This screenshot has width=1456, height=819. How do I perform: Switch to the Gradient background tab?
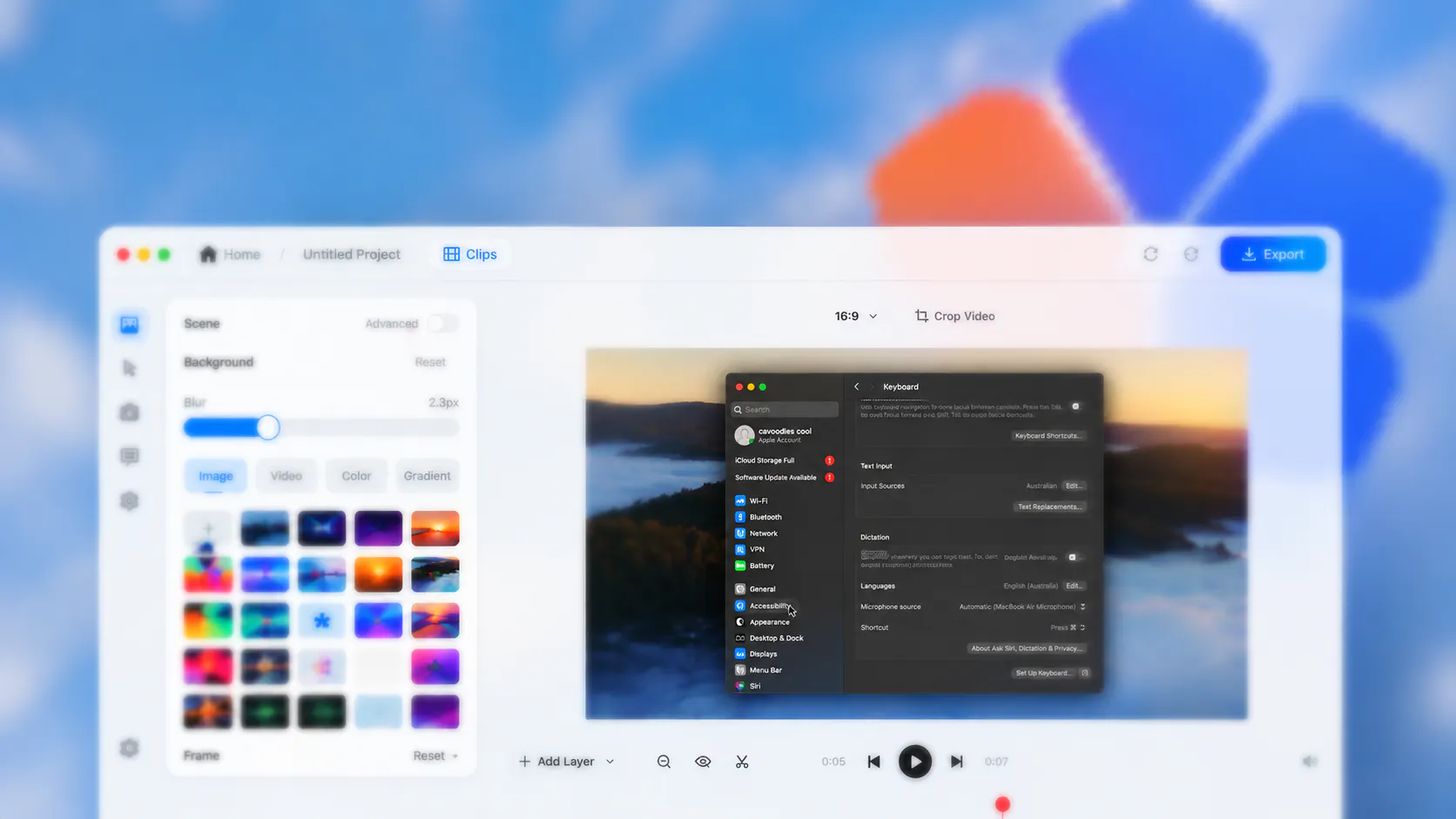pos(427,476)
